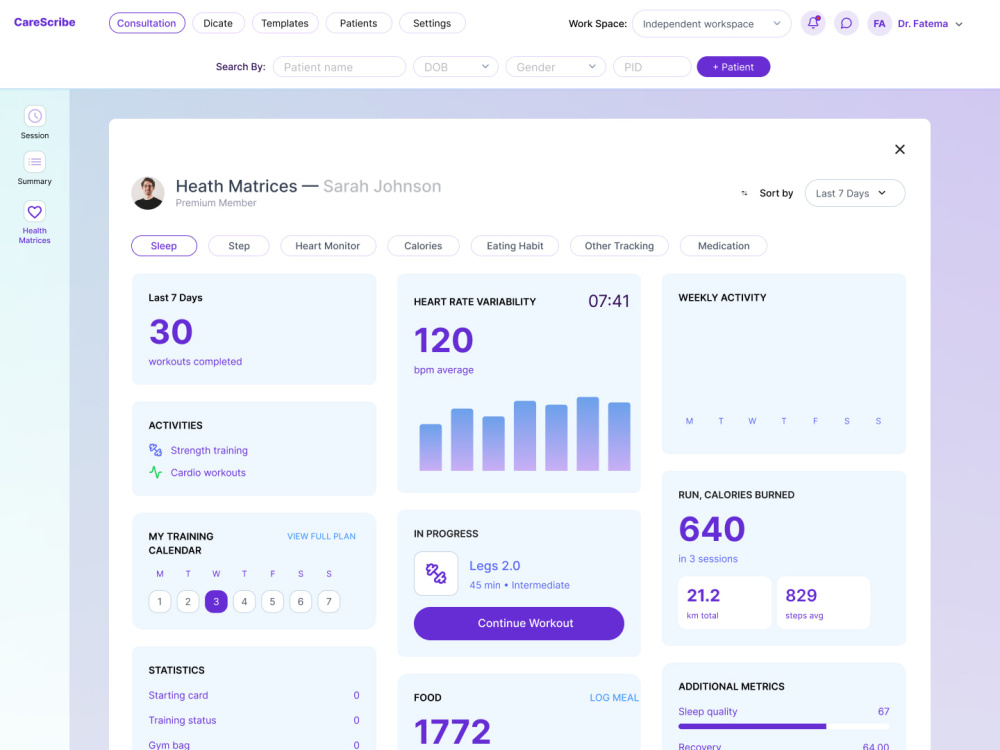Viewport: 1000px width, 750px height.
Task: Switch to the Heart Monitor tab
Action: click(x=328, y=246)
